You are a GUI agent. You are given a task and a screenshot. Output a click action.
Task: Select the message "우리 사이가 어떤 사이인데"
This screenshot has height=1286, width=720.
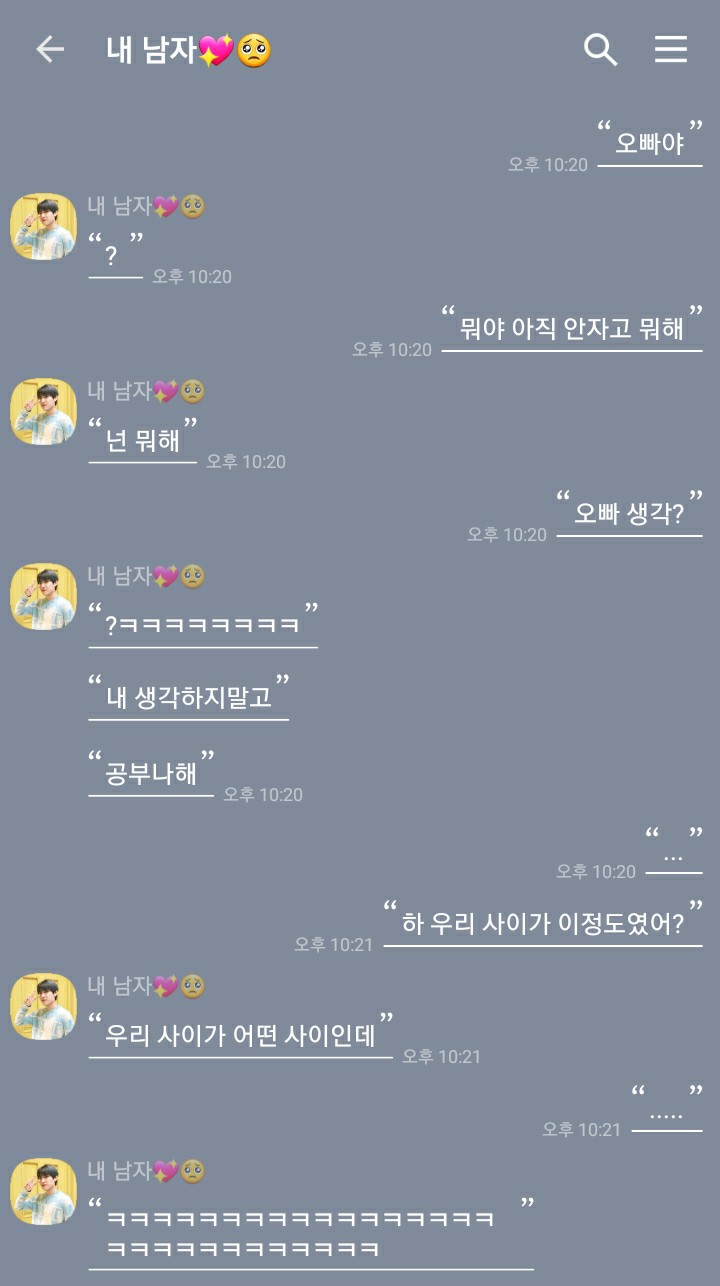coord(241,1034)
